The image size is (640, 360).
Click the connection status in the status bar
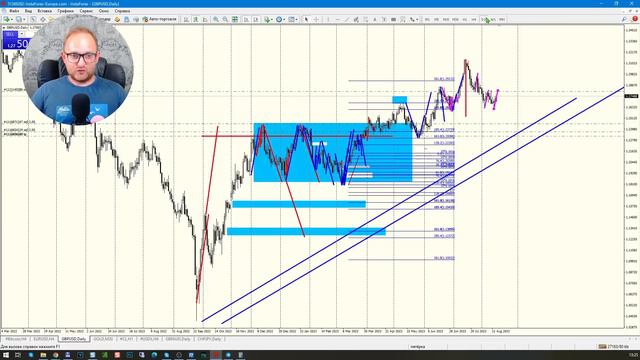[x=613, y=347]
